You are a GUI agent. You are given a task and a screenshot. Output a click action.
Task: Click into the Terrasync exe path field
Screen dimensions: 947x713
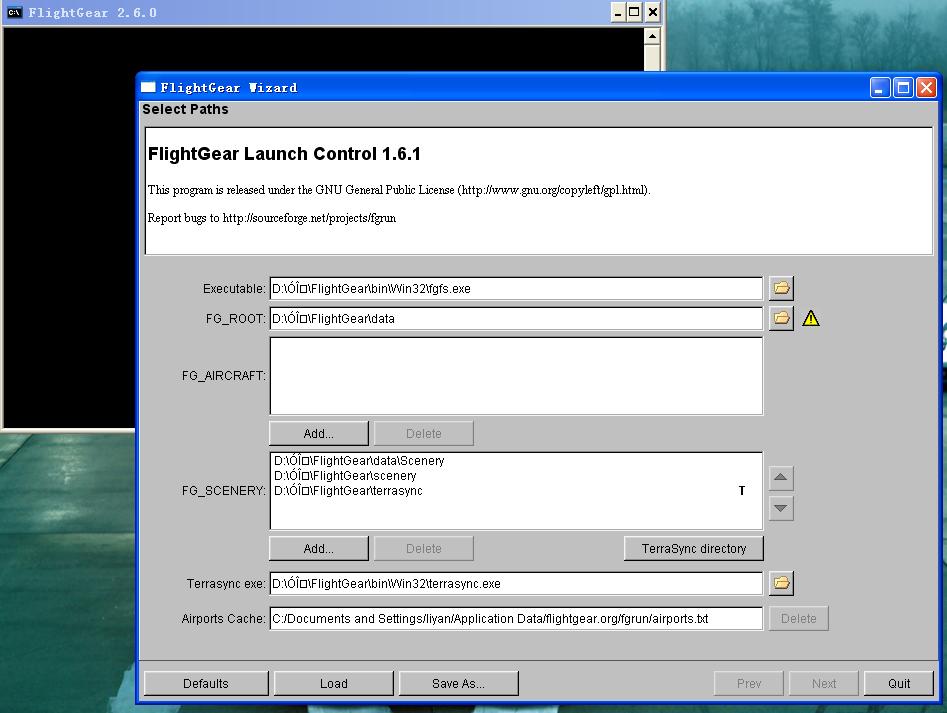click(x=516, y=583)
